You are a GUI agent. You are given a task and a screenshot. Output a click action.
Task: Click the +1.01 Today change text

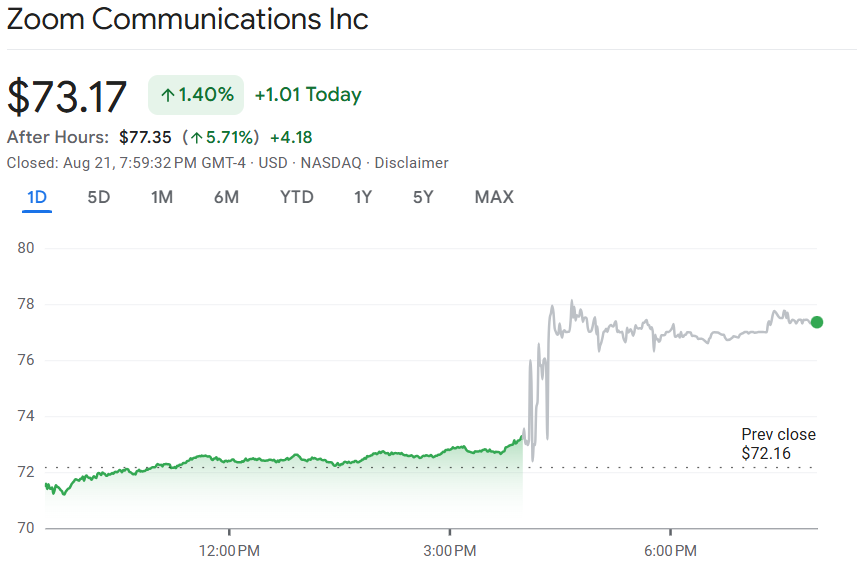coord(308,95)
